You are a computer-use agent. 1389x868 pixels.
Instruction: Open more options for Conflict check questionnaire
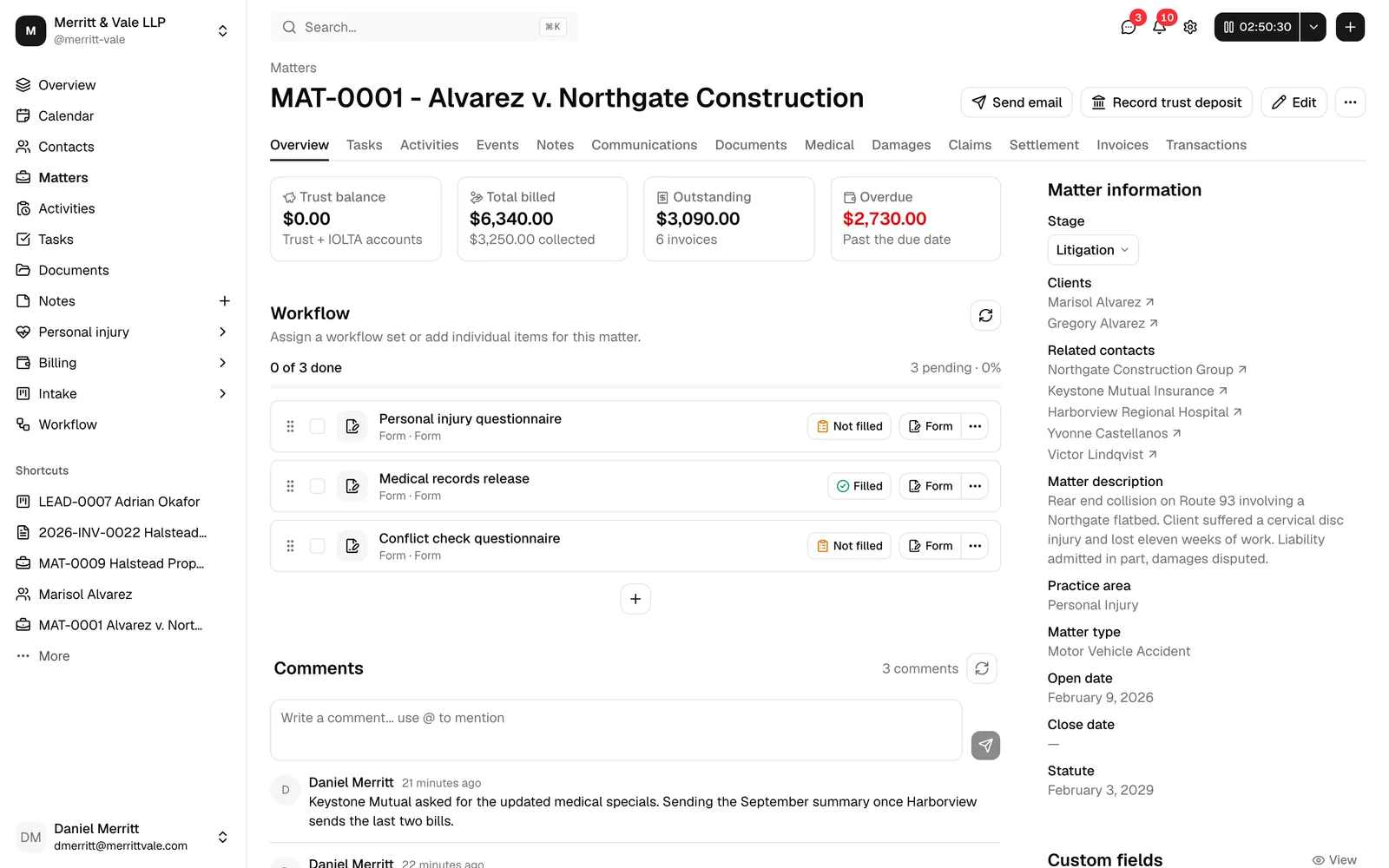[x=975, y=546]
